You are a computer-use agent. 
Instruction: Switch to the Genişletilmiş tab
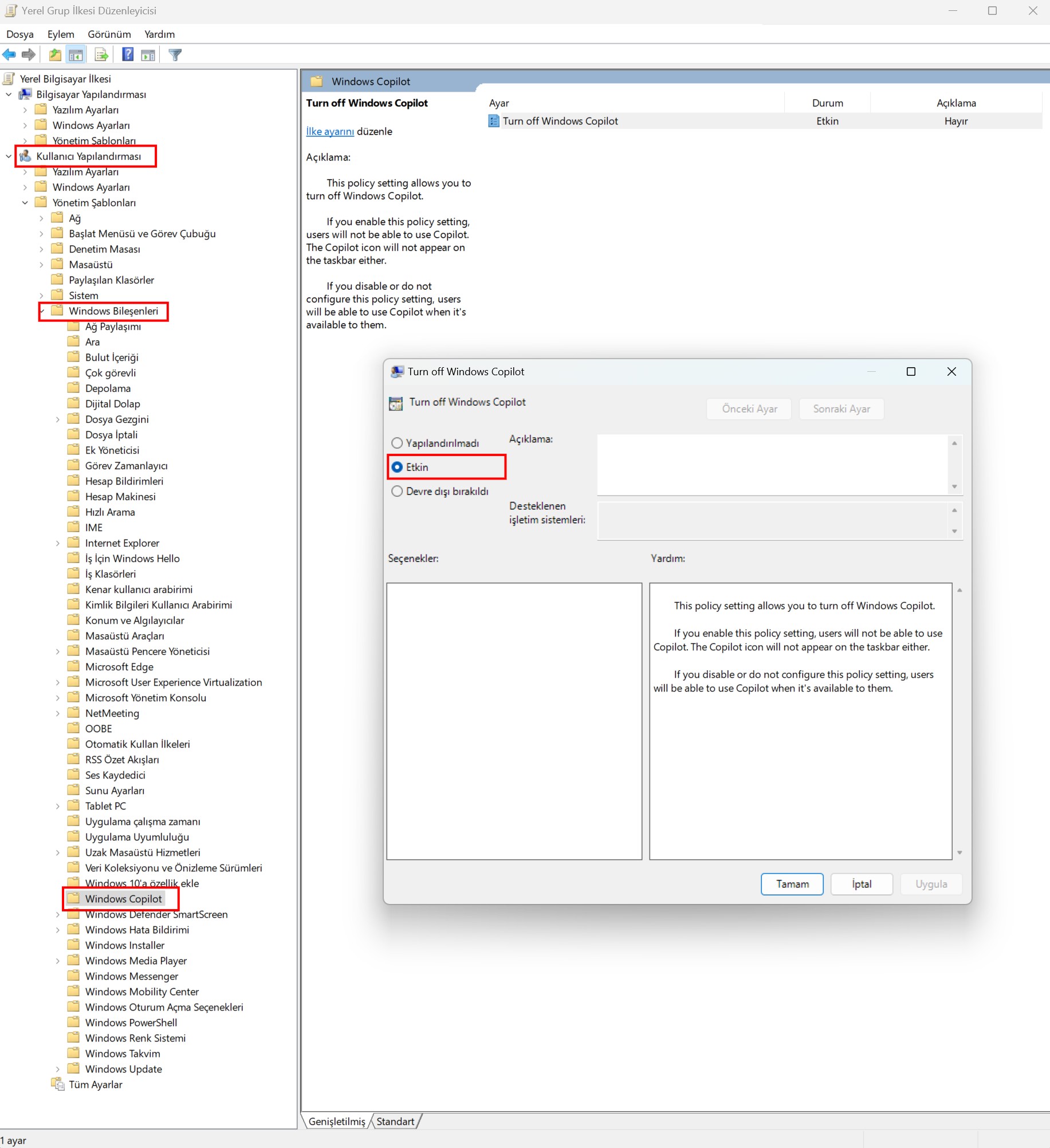tap(337, 1121)
